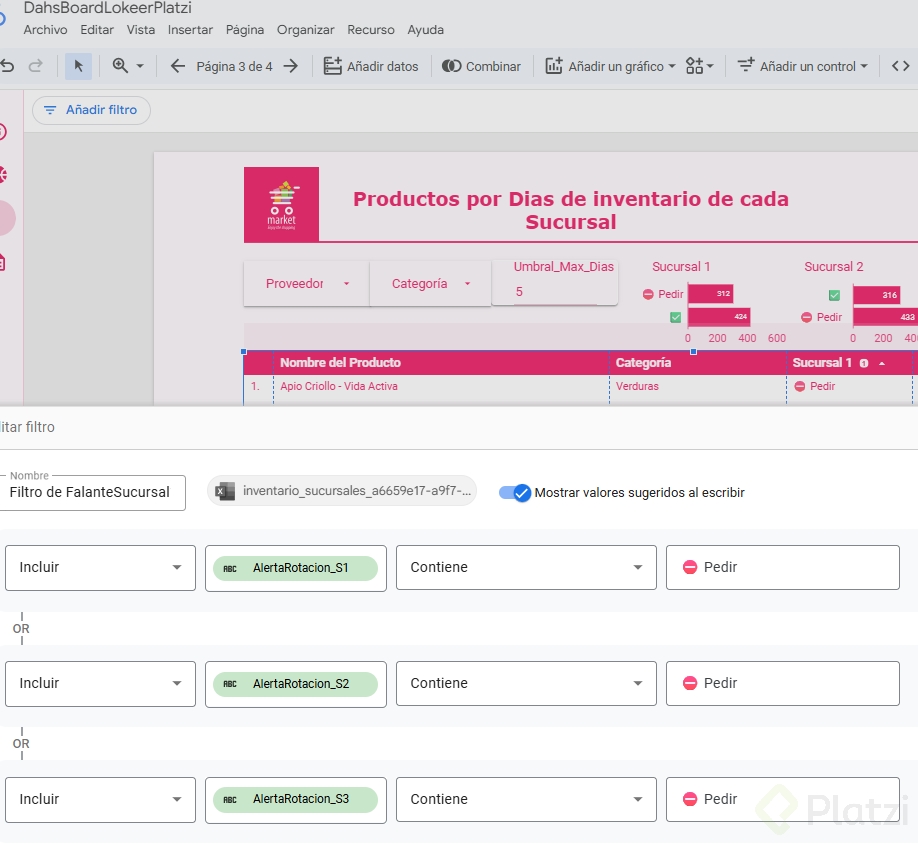The image size is (918, 844).
Task: Click the Página 3 de 4 indicator
Action: pyautogui.click(x=234, y=67)
